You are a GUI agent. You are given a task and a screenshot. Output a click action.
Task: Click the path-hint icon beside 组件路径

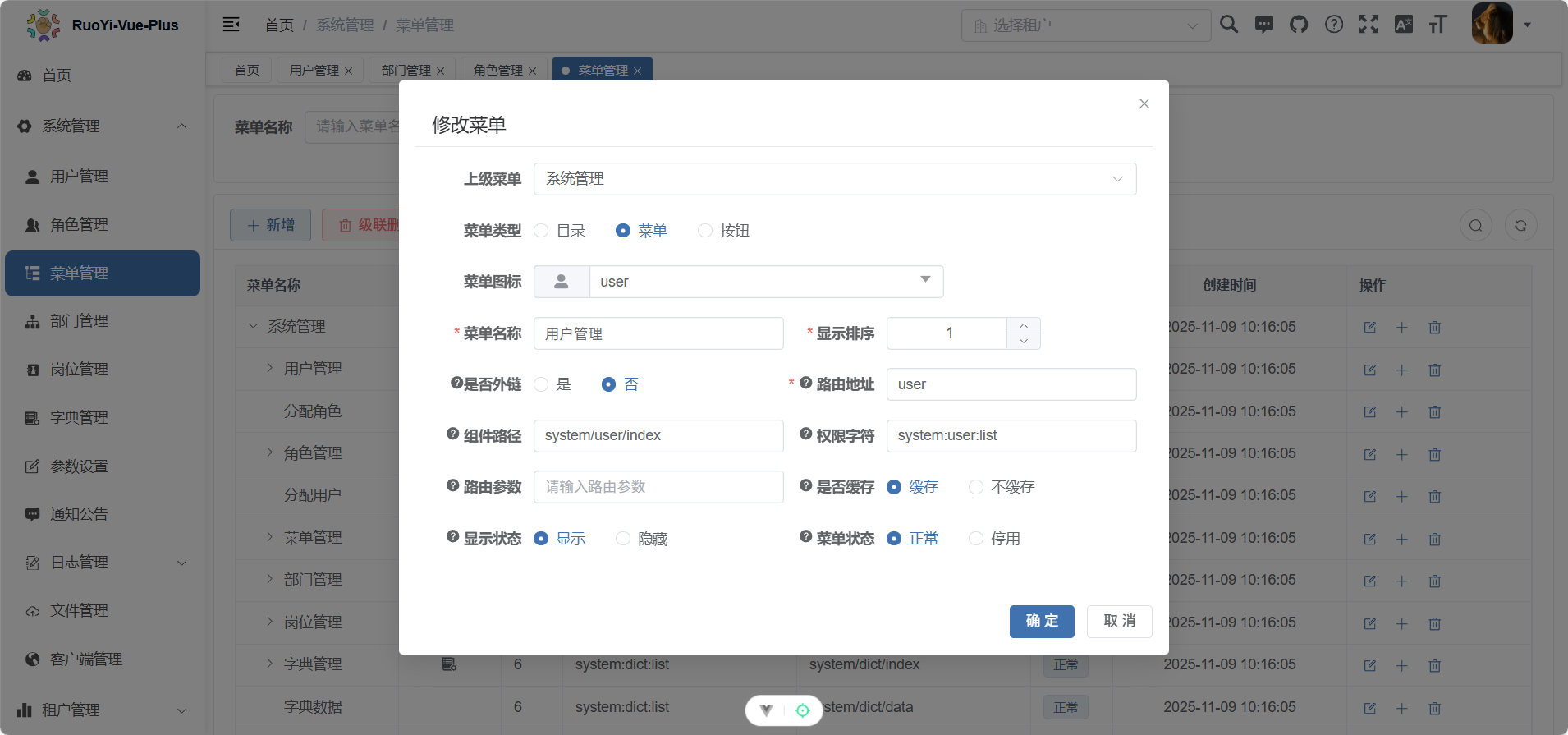(452, 434)
